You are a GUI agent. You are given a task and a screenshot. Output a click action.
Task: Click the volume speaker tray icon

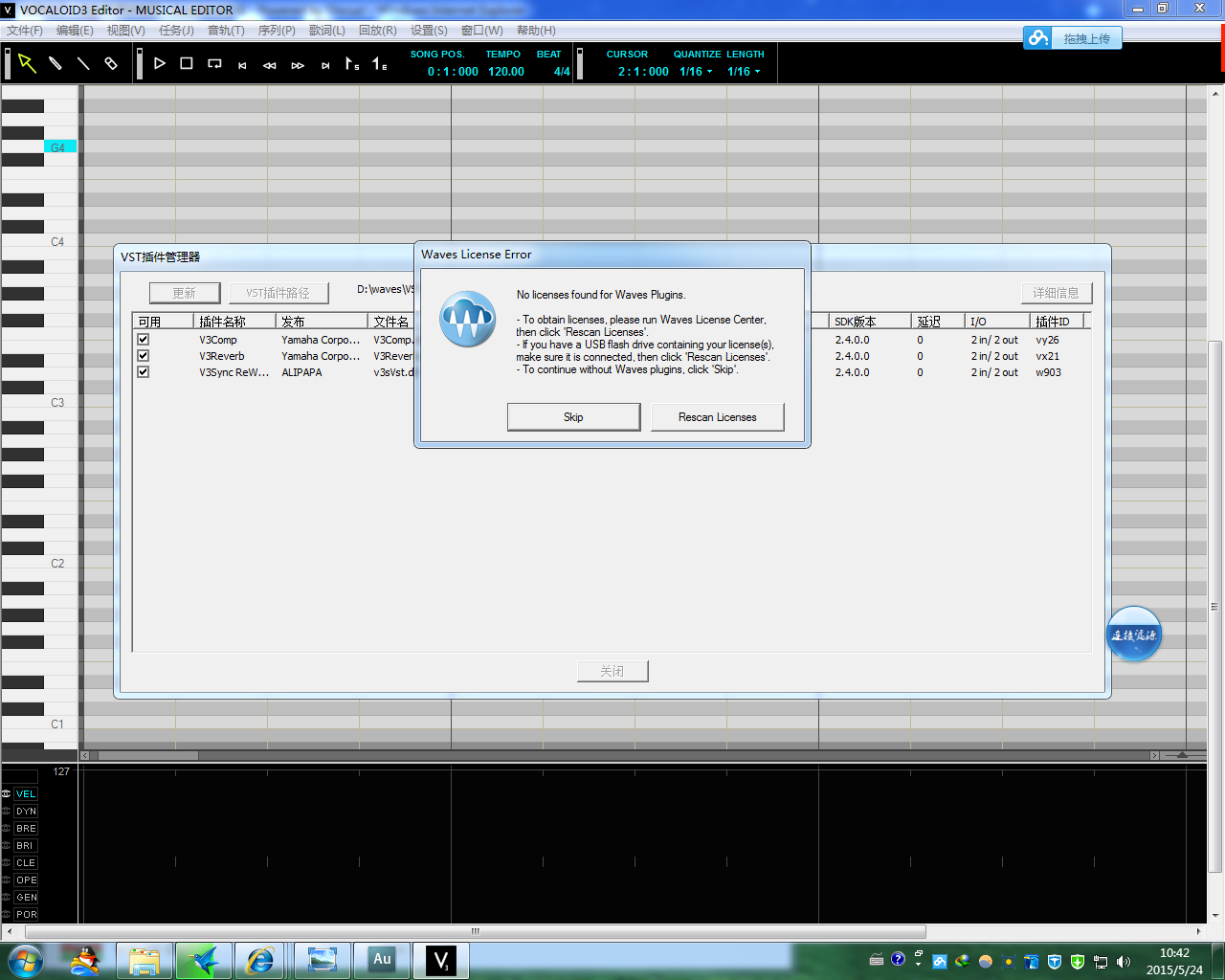1124,961
